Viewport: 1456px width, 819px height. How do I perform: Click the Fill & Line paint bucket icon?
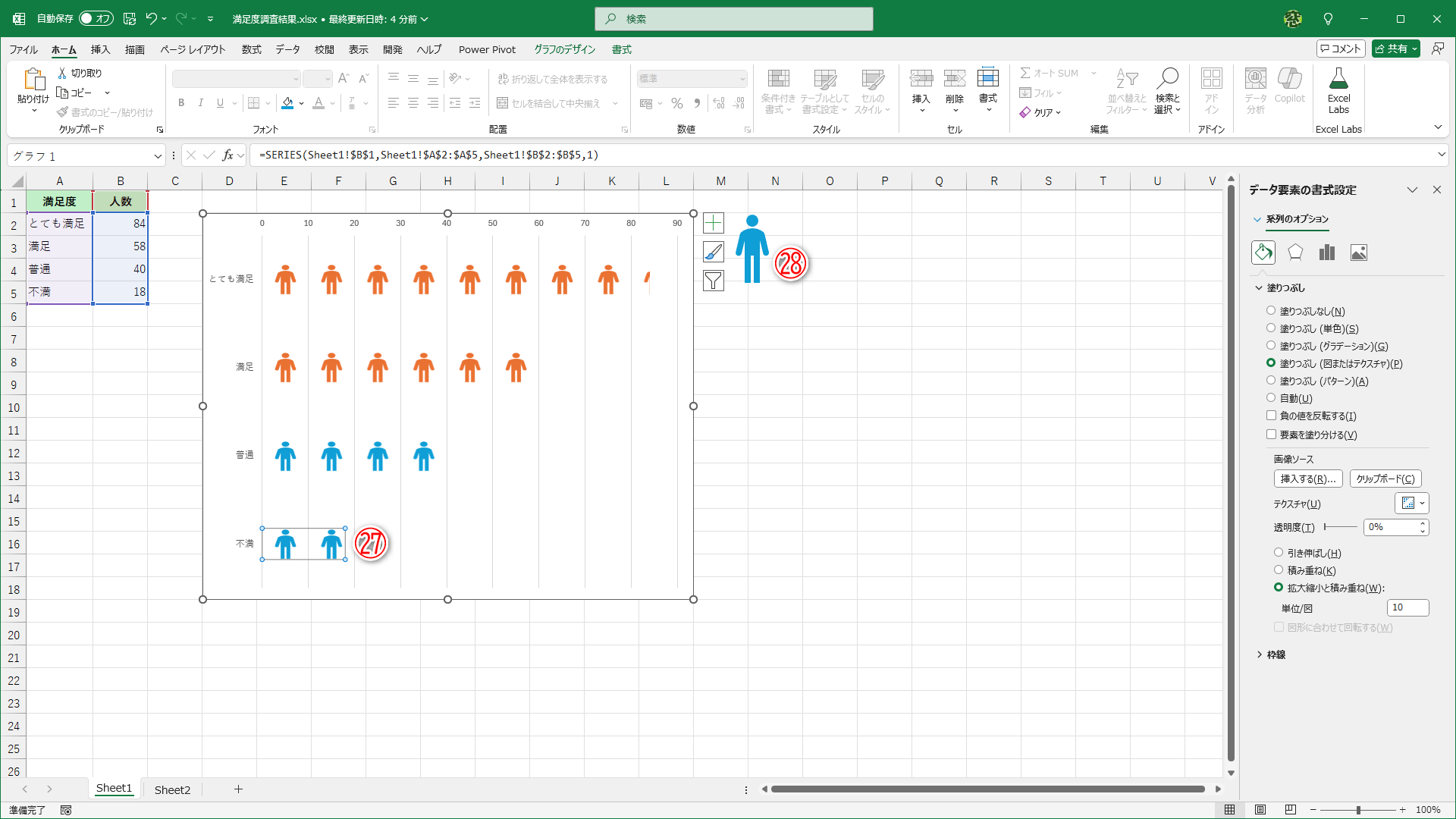point(1263,253)
